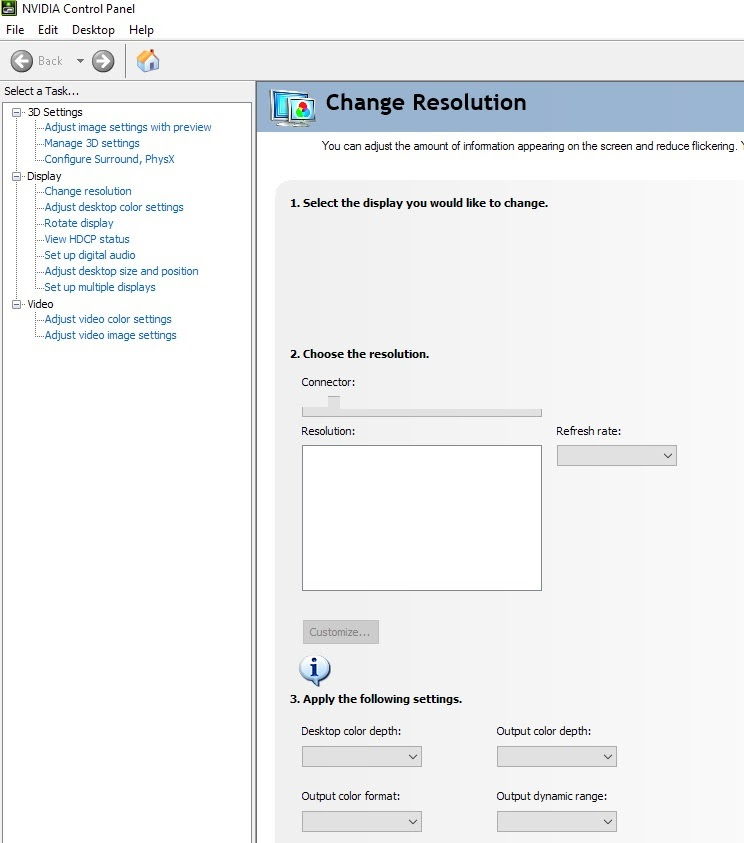Open Configure Surround, PhysX
Screen dimensions: 744x843
109,160
